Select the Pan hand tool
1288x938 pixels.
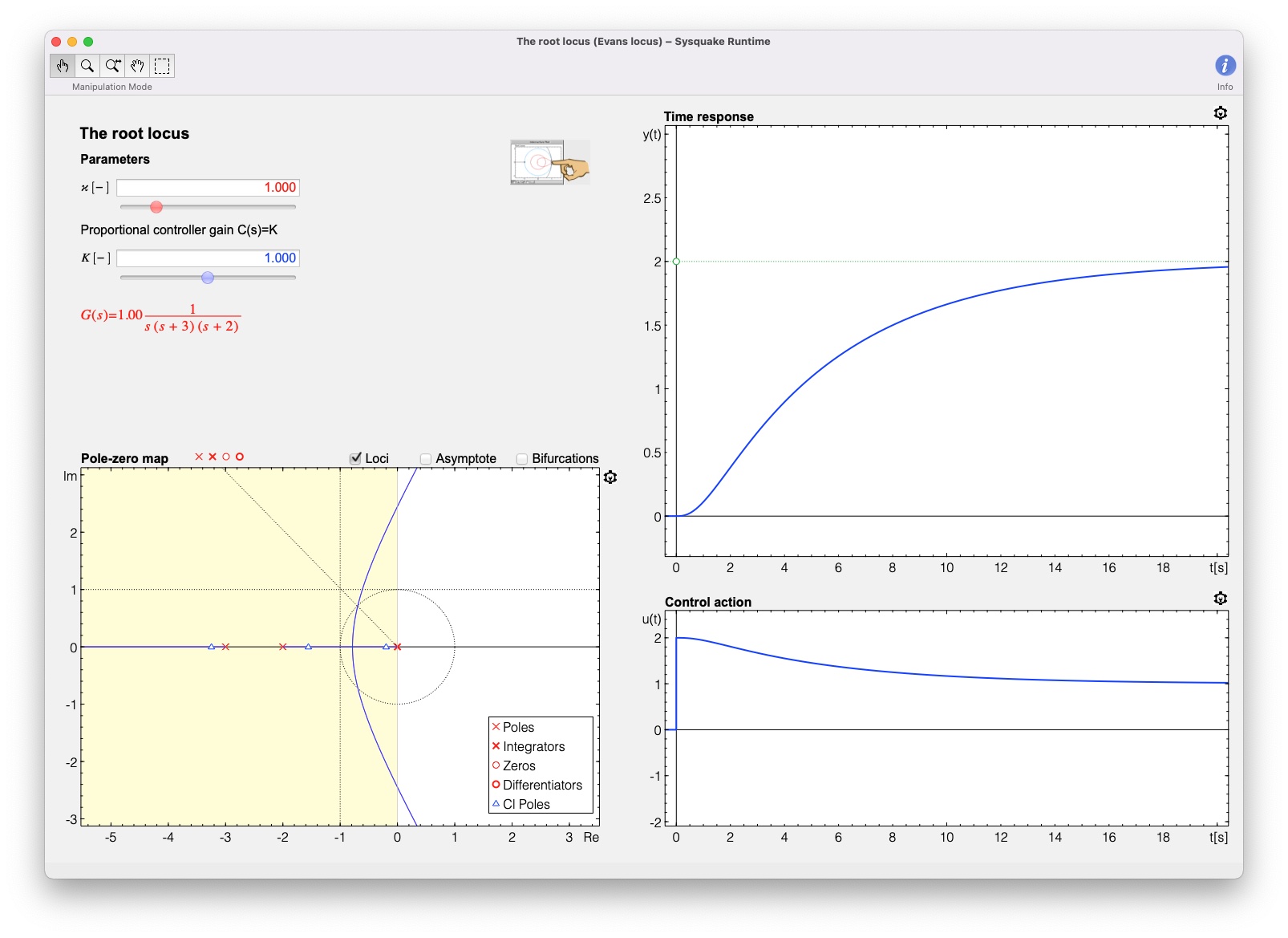(x=136, y=66)
